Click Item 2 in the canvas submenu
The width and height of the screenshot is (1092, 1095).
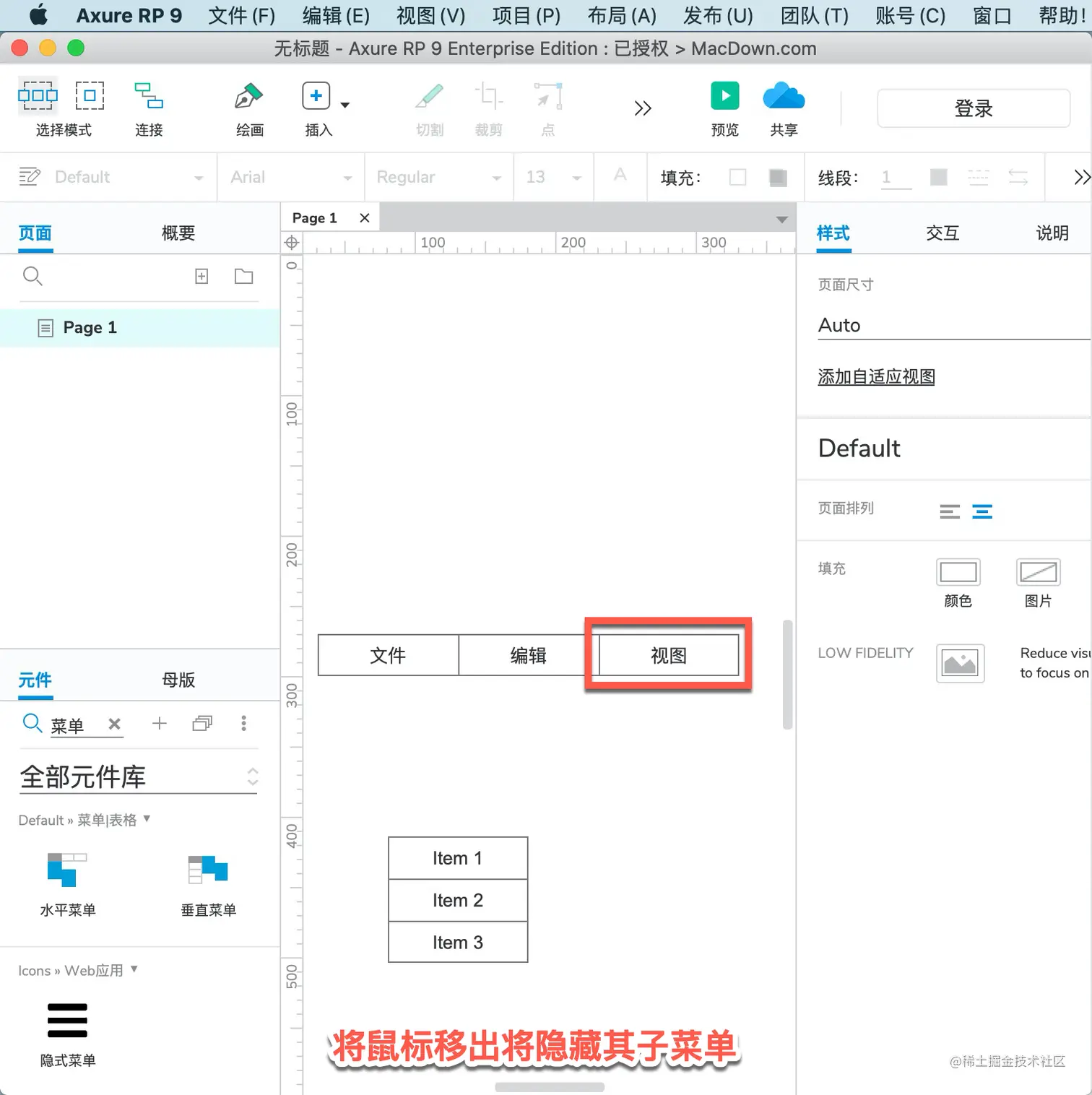tap(458, 900)
